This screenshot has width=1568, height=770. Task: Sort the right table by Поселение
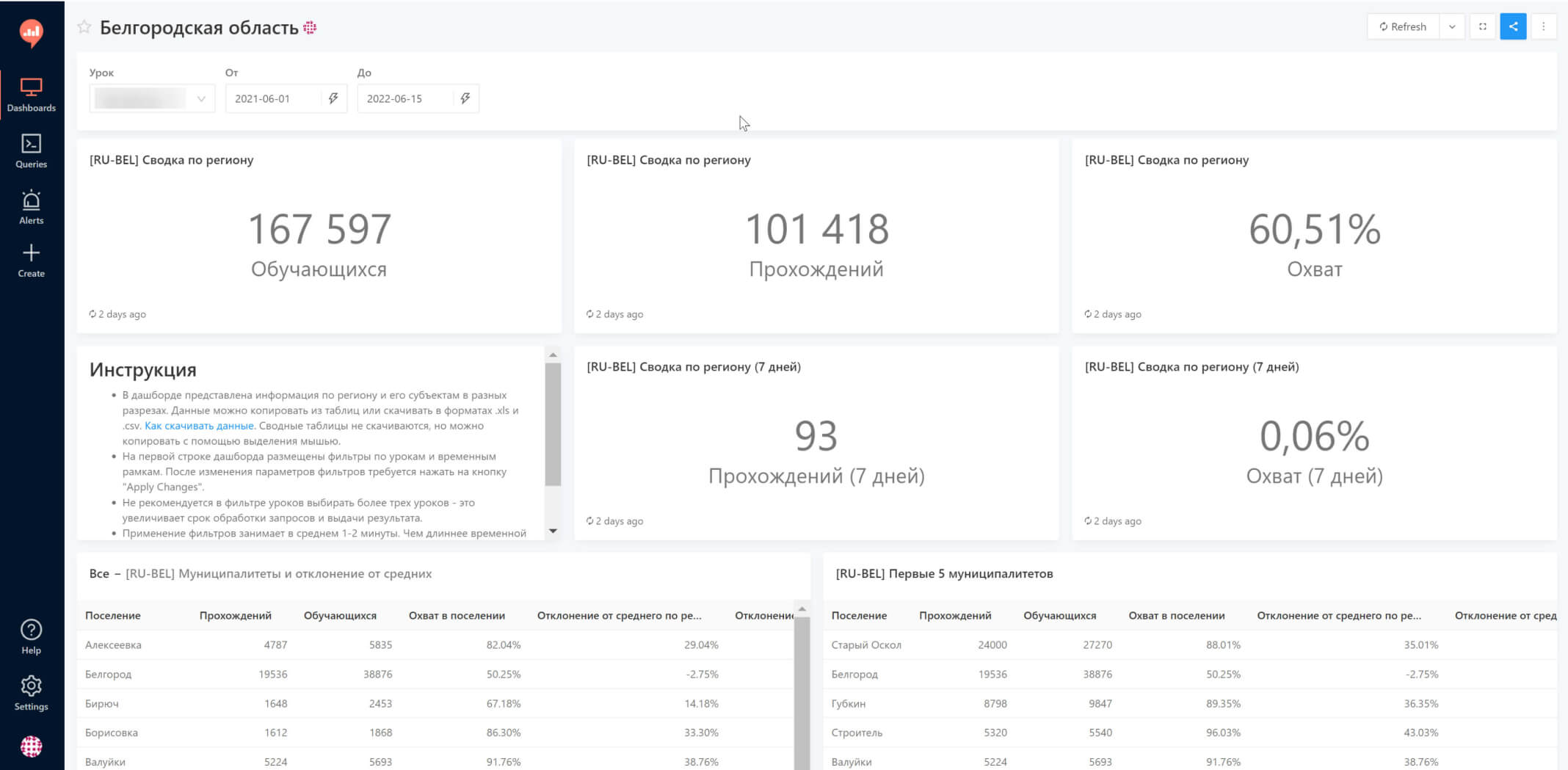tap(859, 615)
